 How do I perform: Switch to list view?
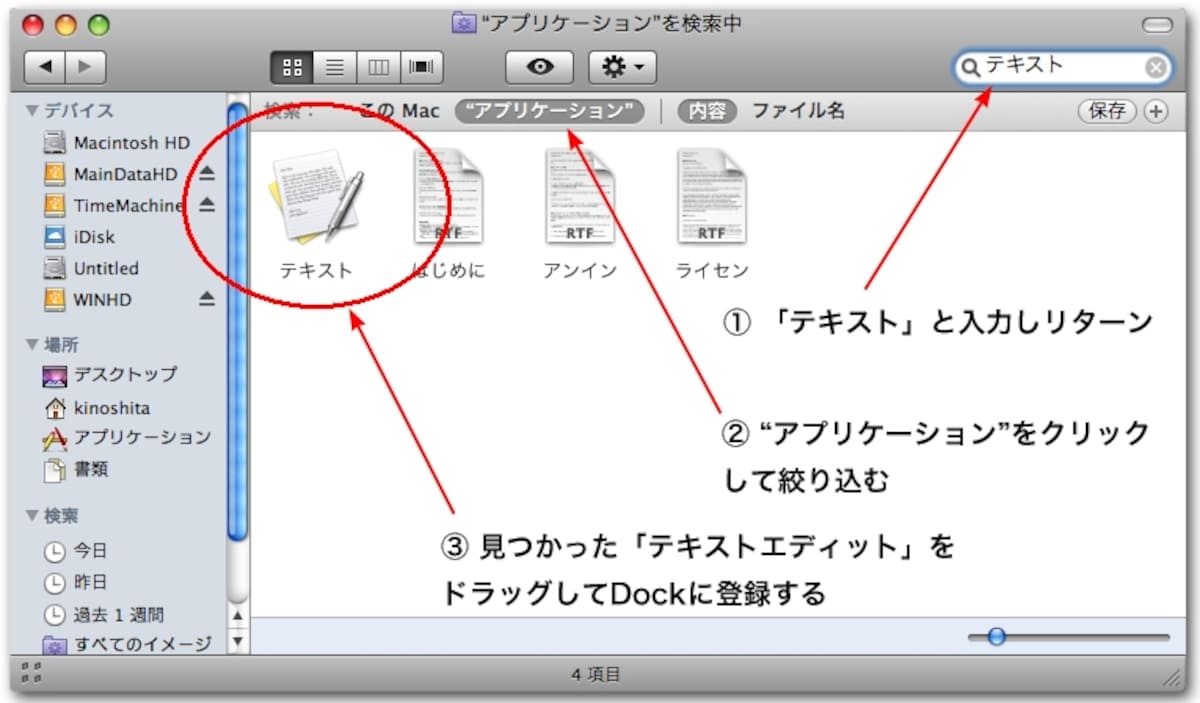click(335, 67)
